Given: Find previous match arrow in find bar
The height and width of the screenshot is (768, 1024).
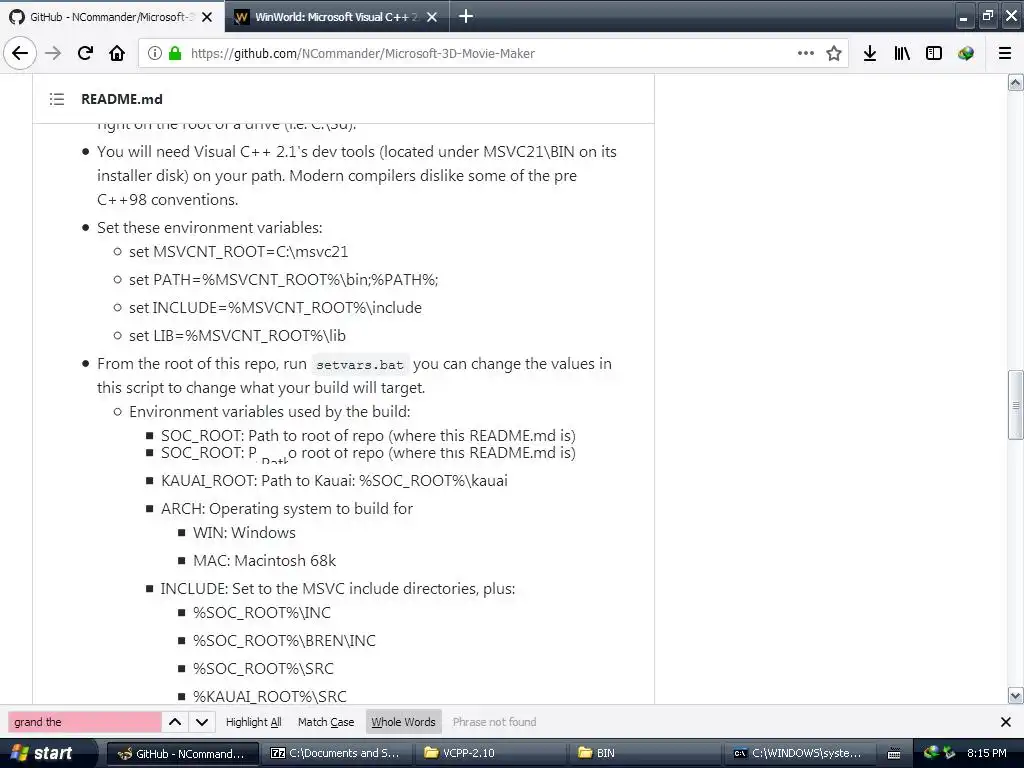Looking at the screenshot, I should 175,722.
